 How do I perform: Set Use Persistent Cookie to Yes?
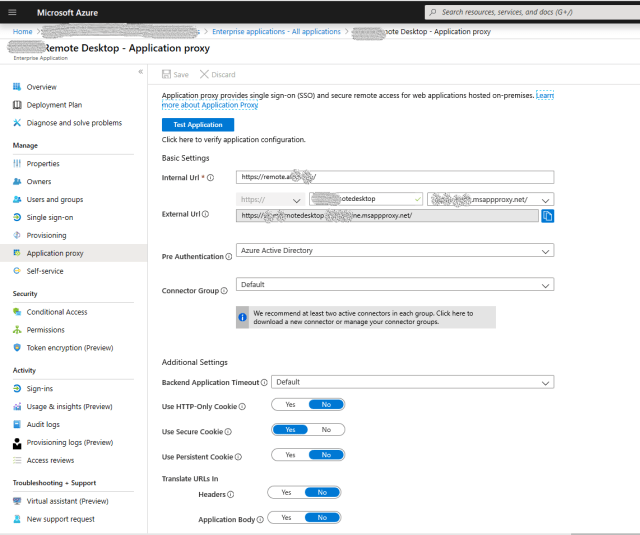(x=290, y=455)
